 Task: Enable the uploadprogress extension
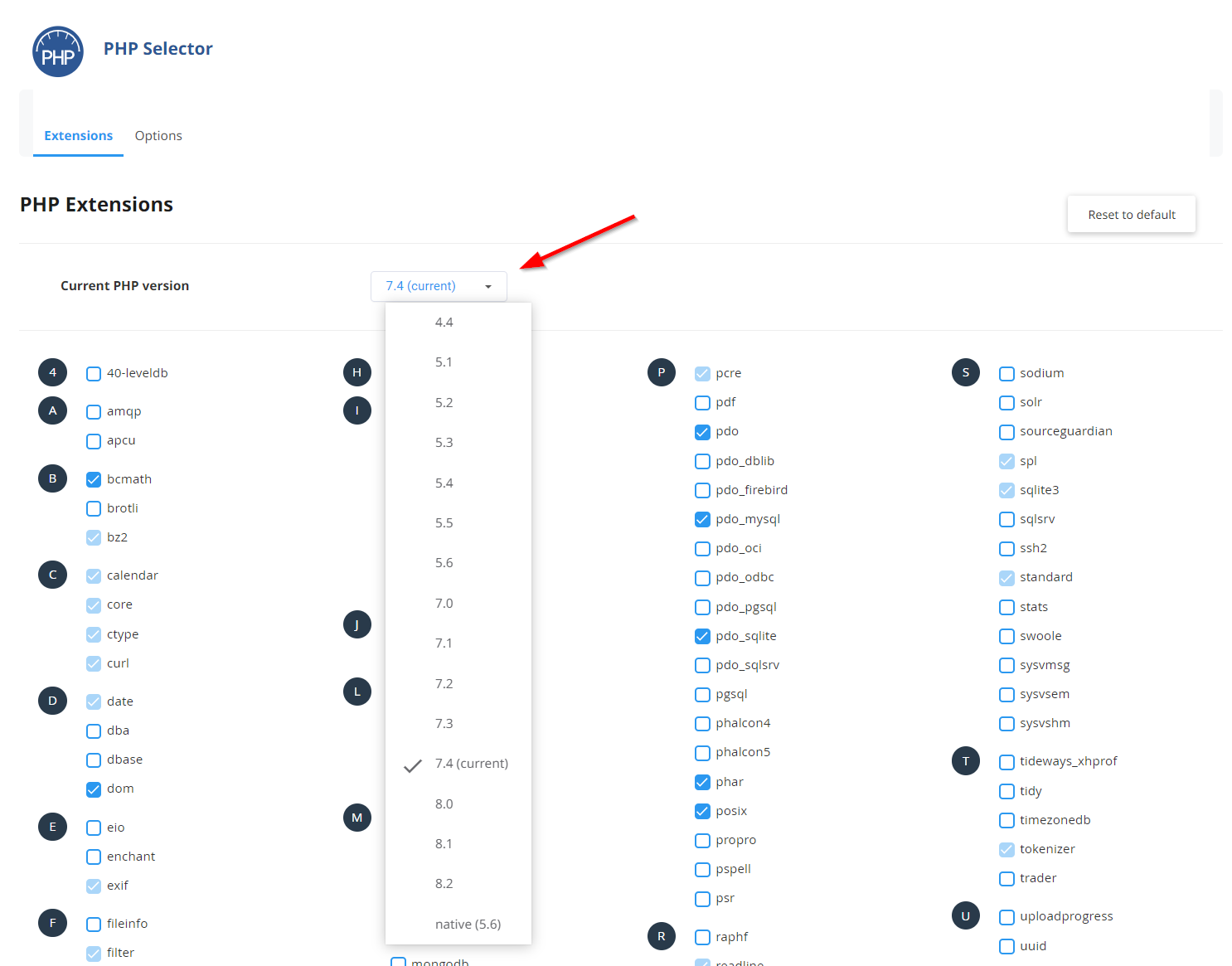coord(1006,917)
